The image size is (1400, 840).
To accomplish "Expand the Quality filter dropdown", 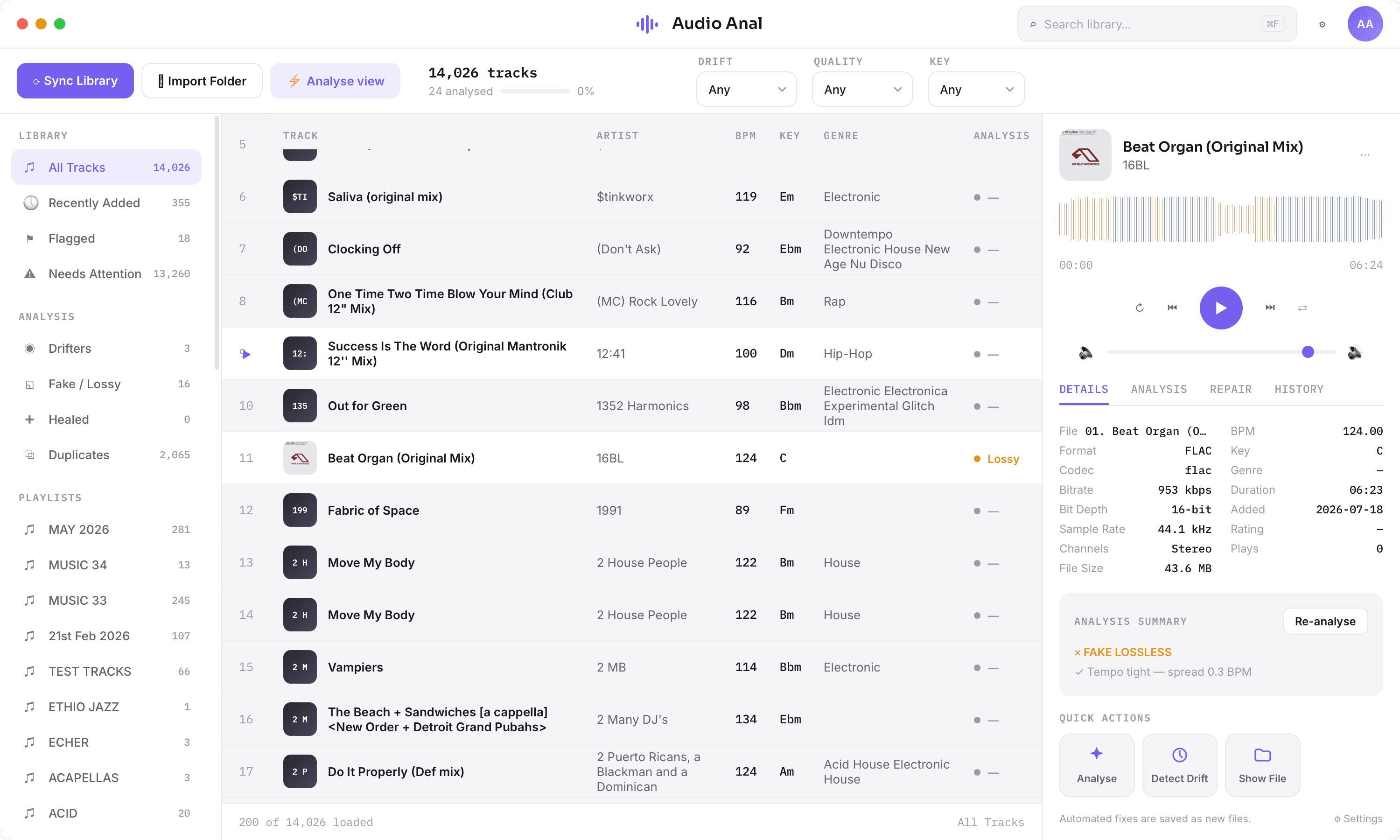I will pyautogui.click(x=862, y=90).
